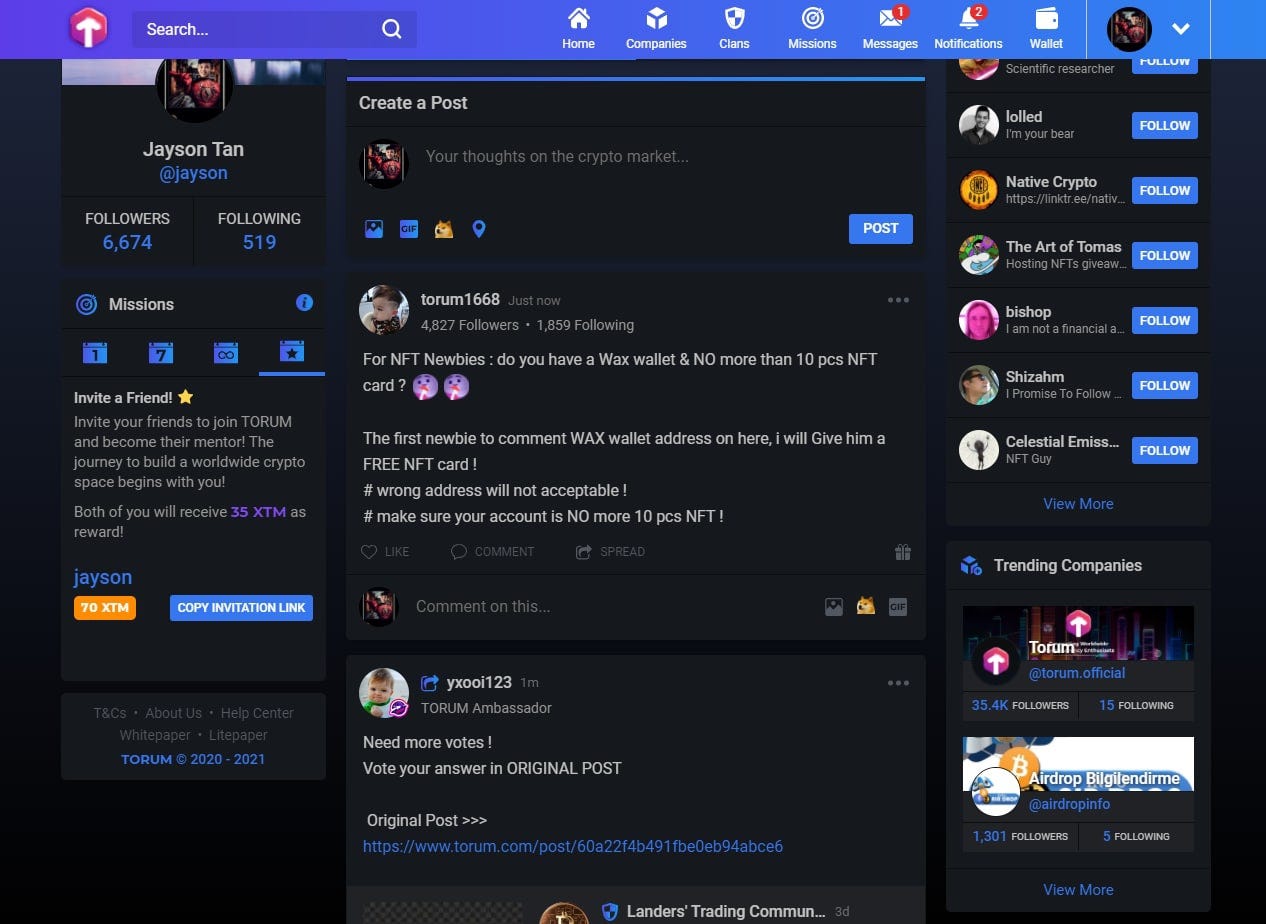The width and height of the screenshot is (1266, 924).
Task: Select the star special missions tab
Action: 292,352
